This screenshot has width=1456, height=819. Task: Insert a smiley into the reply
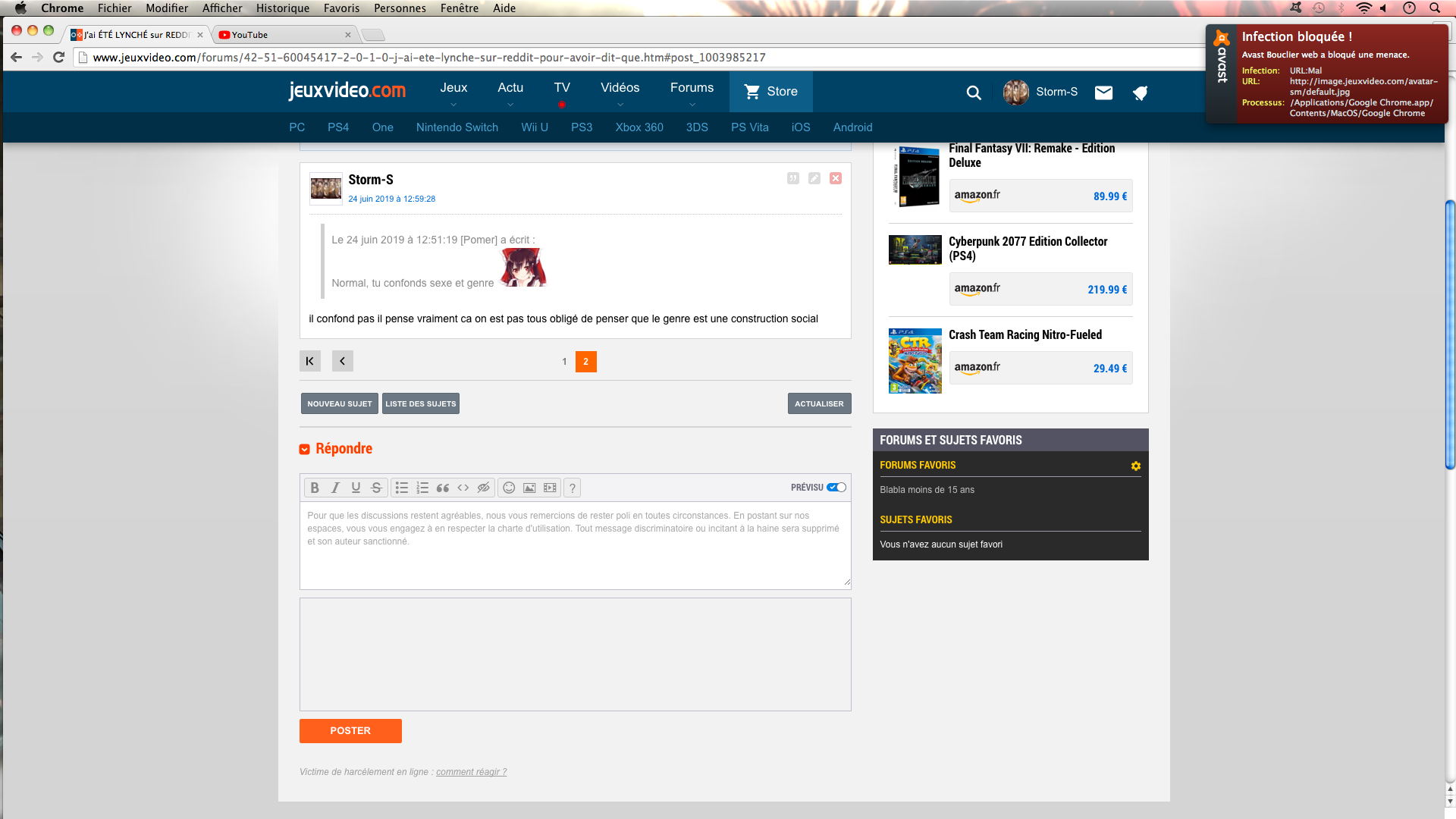click(509, 488)
